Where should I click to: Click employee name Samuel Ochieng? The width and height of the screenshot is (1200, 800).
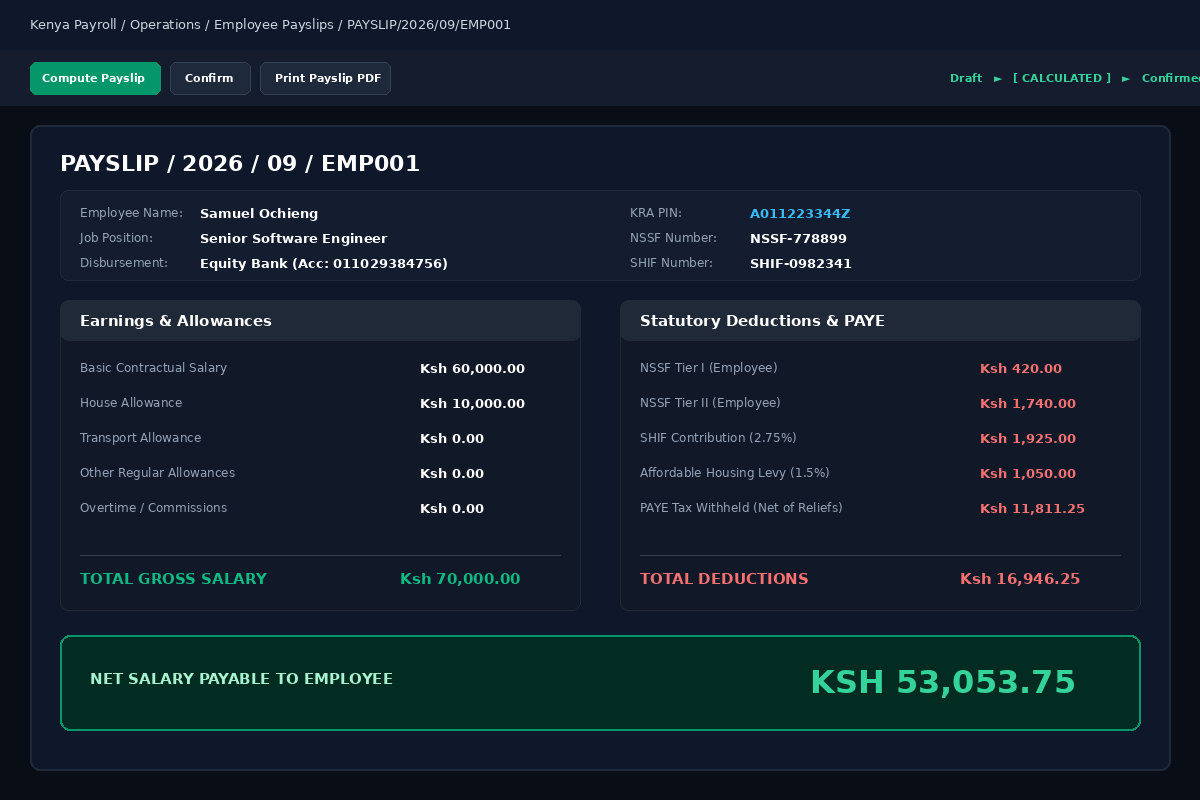259,214
